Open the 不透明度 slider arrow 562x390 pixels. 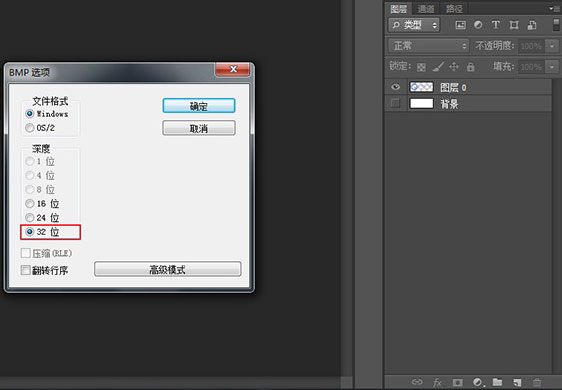[552, 46]
